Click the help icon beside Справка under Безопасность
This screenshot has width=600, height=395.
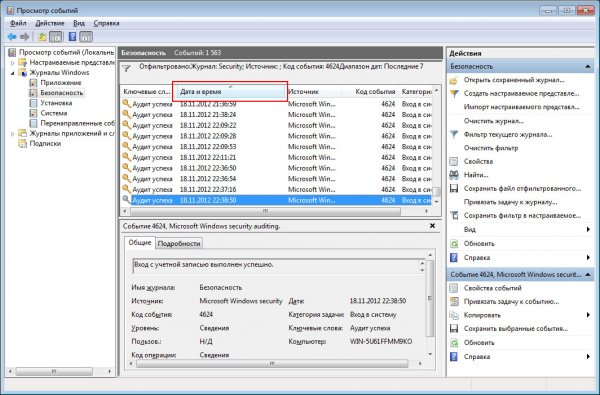pyautogui.click(x=454, y=258)
